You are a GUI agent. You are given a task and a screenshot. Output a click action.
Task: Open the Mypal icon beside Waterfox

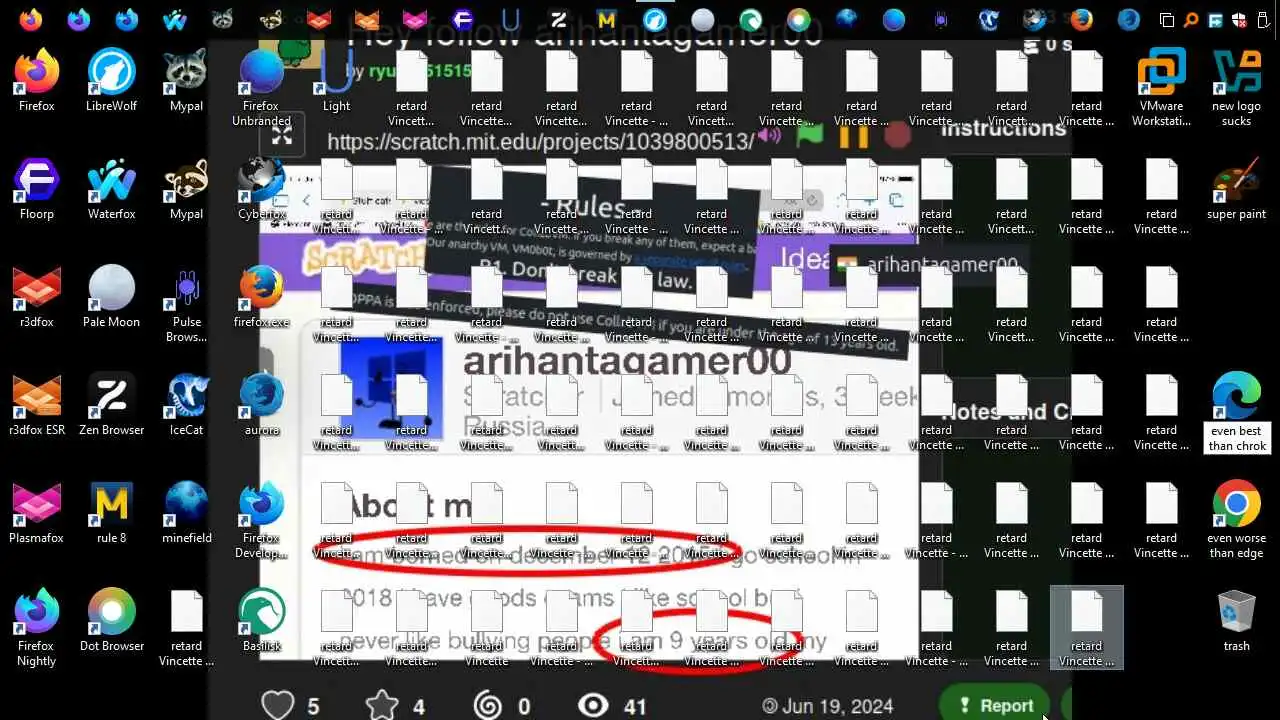(x=186, y=188)
